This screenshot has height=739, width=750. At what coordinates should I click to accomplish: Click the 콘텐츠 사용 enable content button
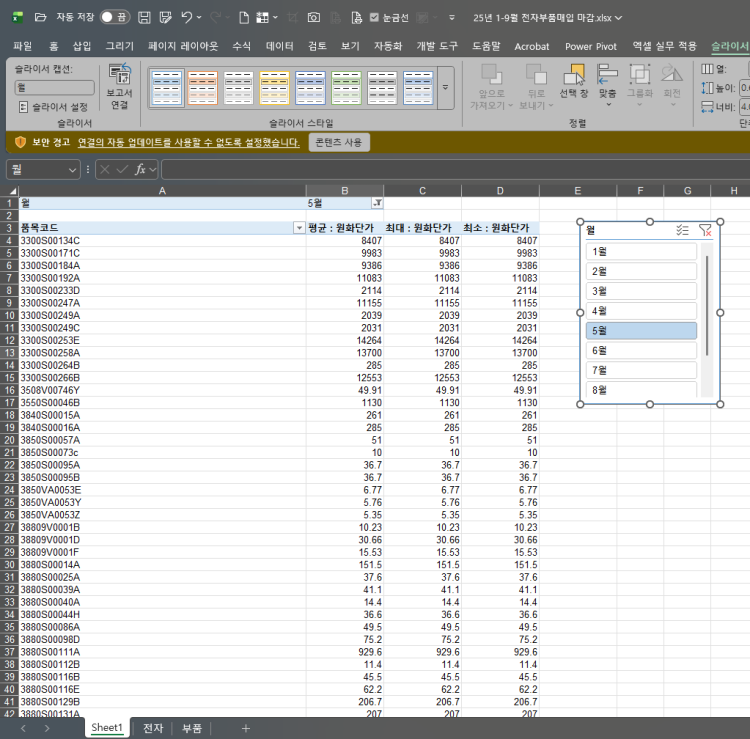[339, 142]
